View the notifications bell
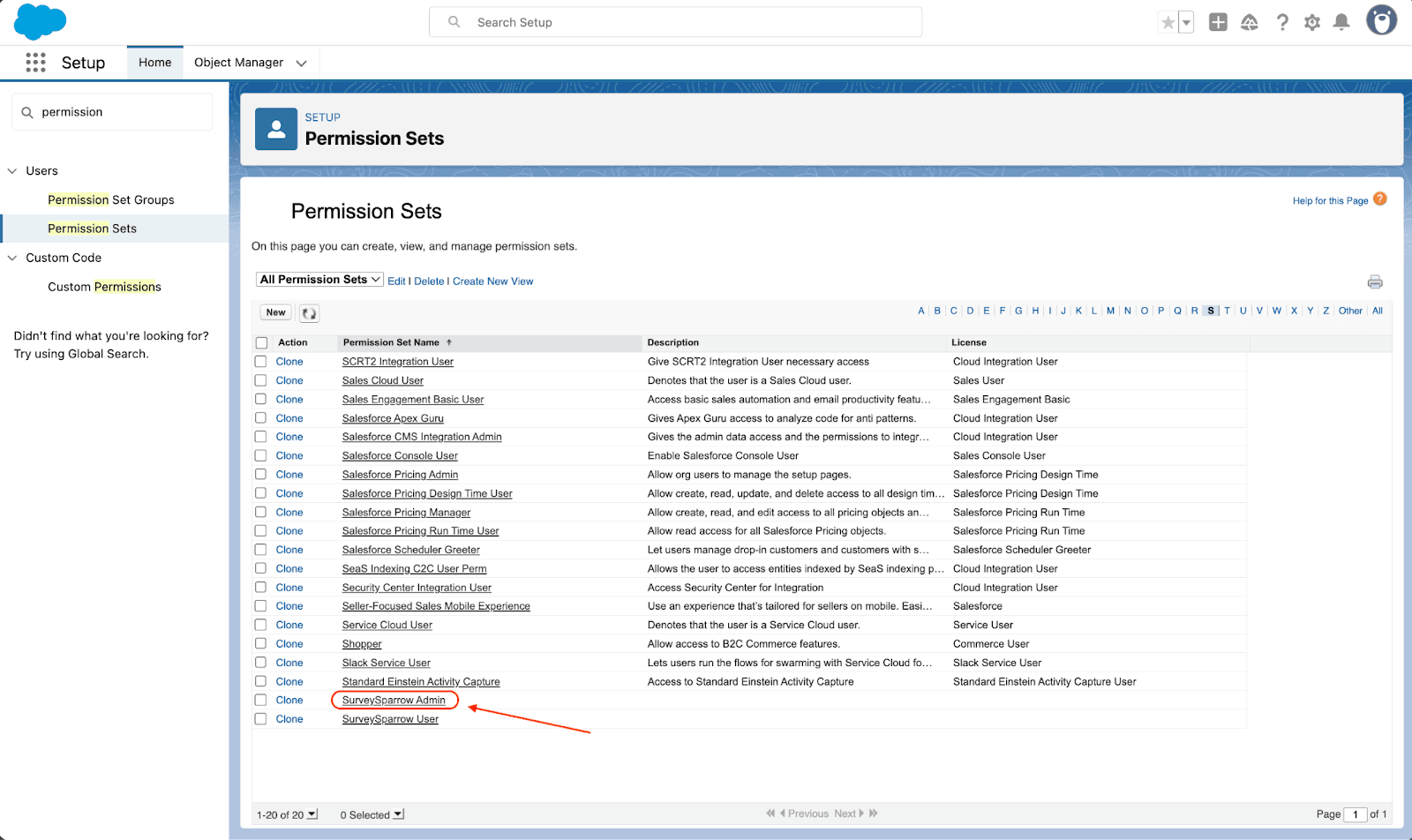 [1341, 23]
